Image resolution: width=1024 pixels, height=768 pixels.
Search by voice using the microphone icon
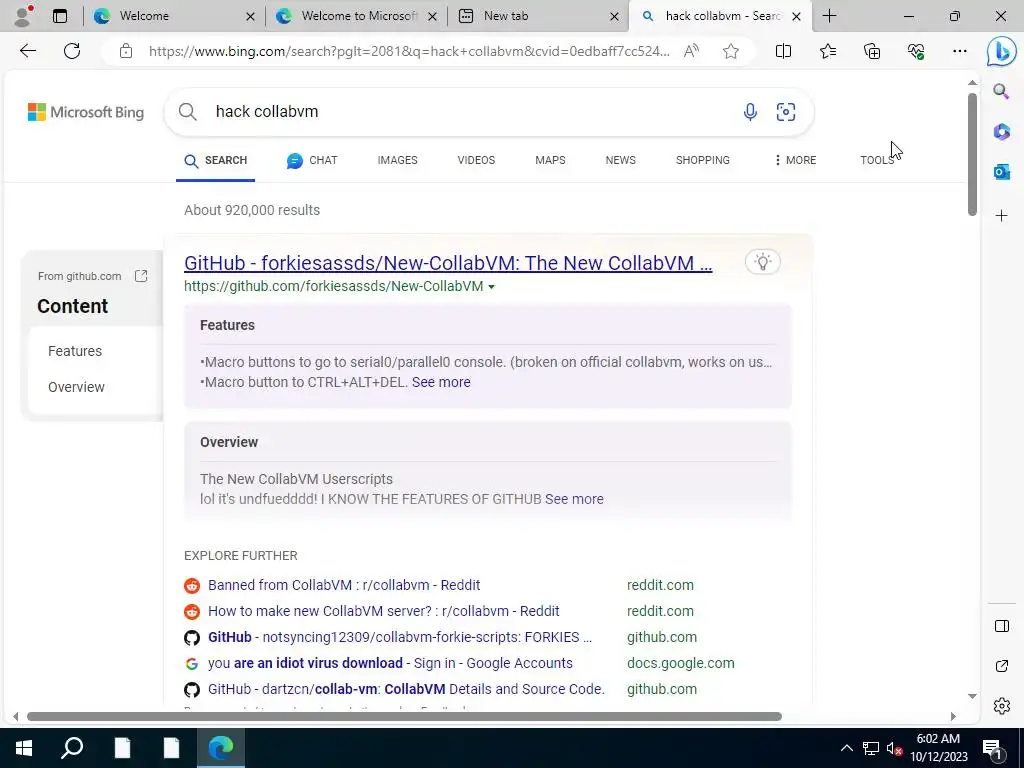point(750,112)
